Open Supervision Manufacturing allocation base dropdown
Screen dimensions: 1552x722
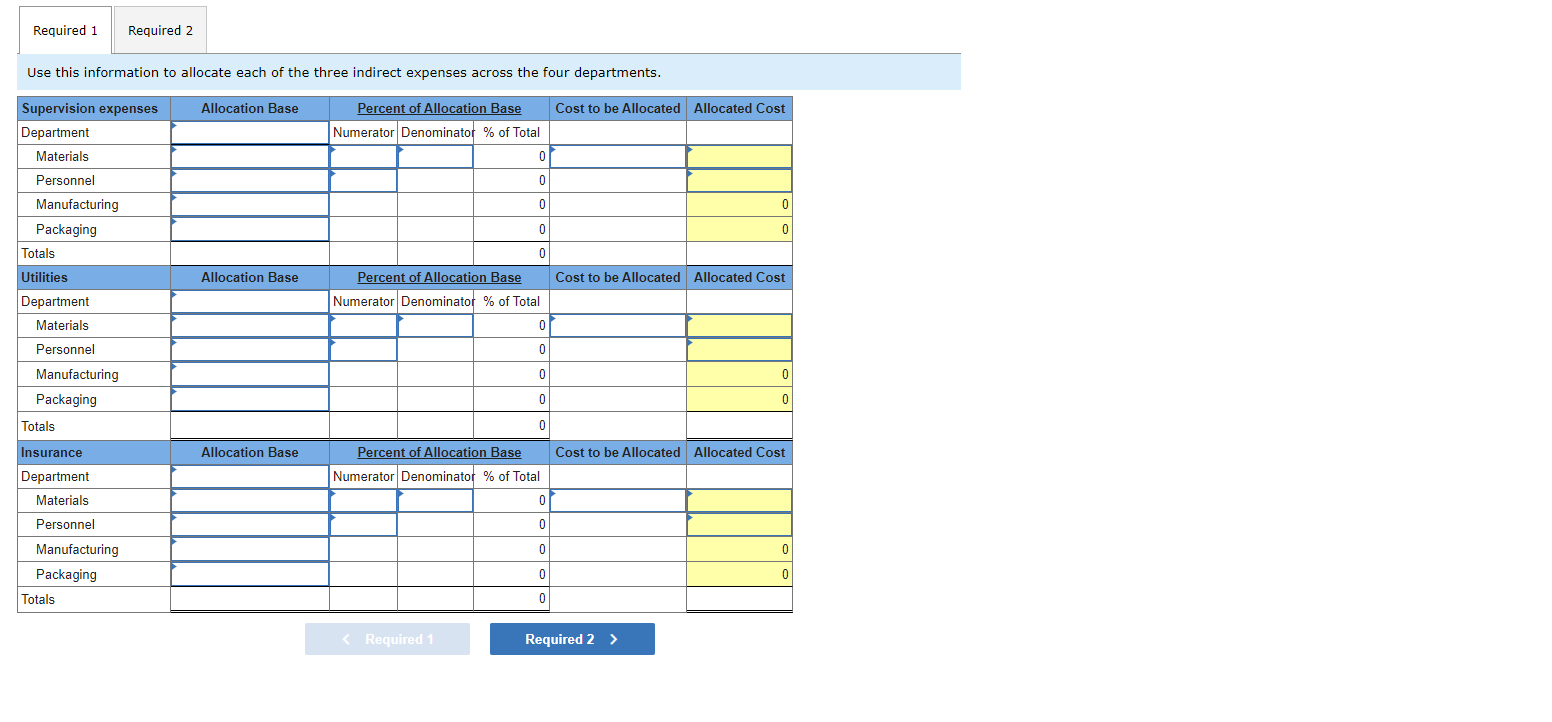(250, 204)
